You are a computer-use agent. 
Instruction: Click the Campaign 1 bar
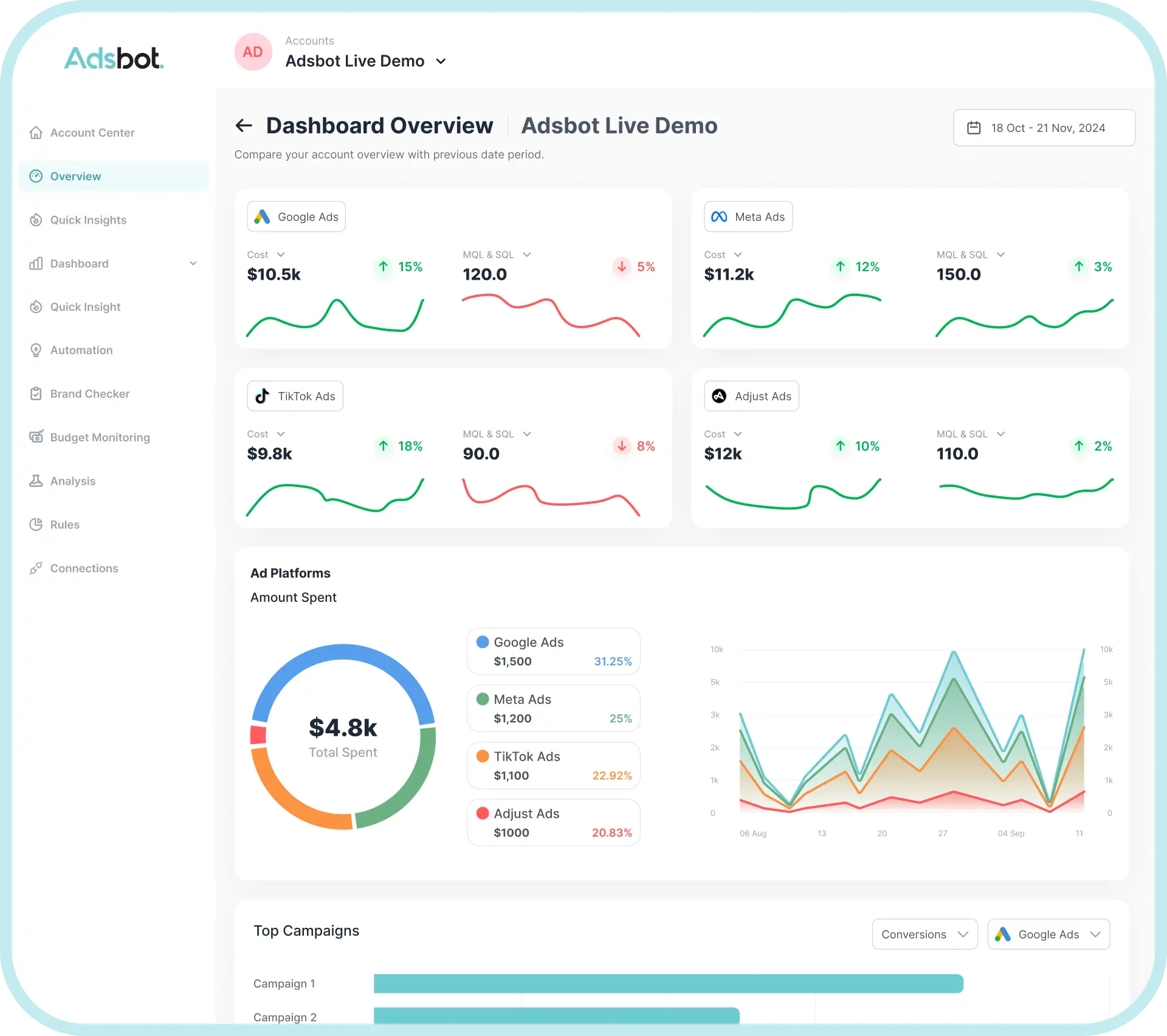coord(669,984)
